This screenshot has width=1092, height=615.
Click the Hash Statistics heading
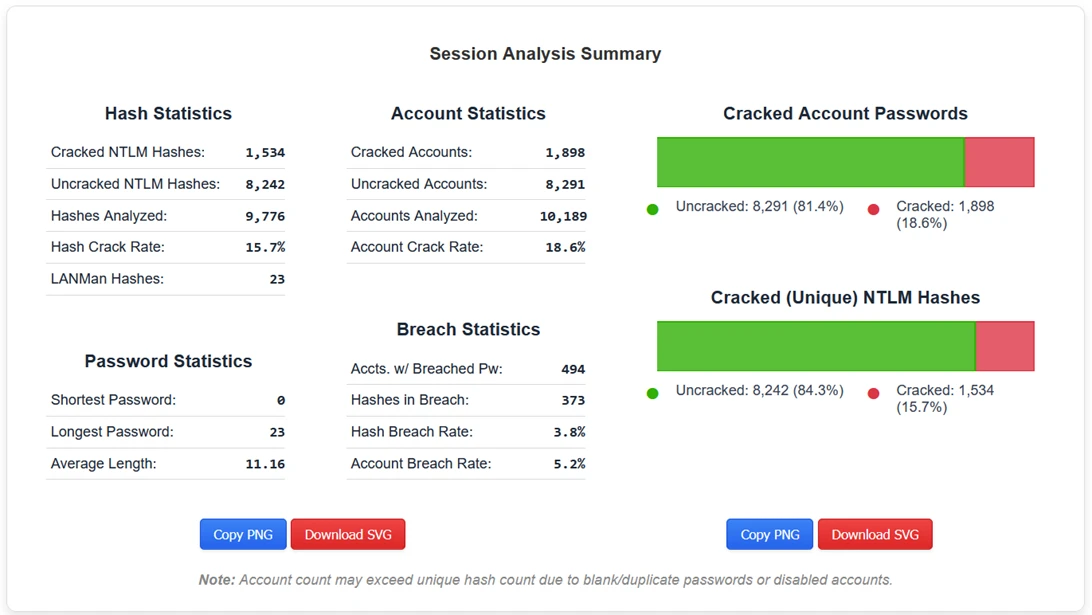pos(167,113)
